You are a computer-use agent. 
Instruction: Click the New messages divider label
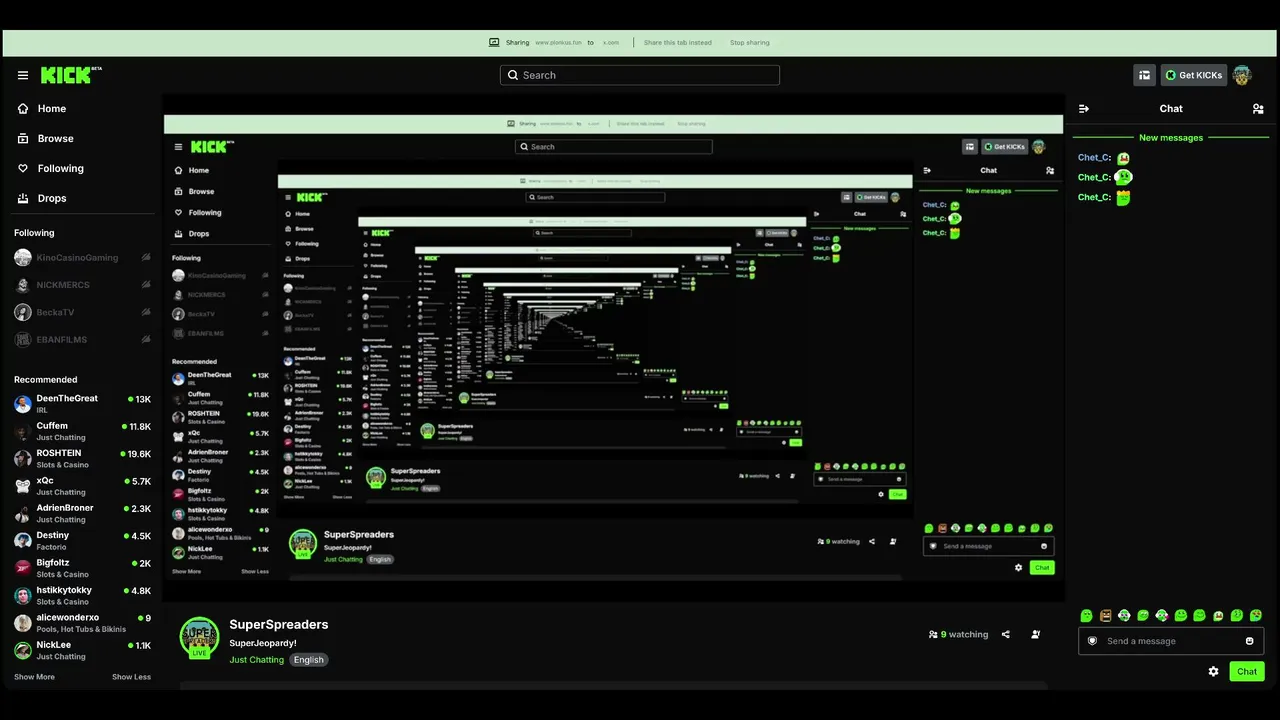pyautogui.click(x=1171, y=138)
